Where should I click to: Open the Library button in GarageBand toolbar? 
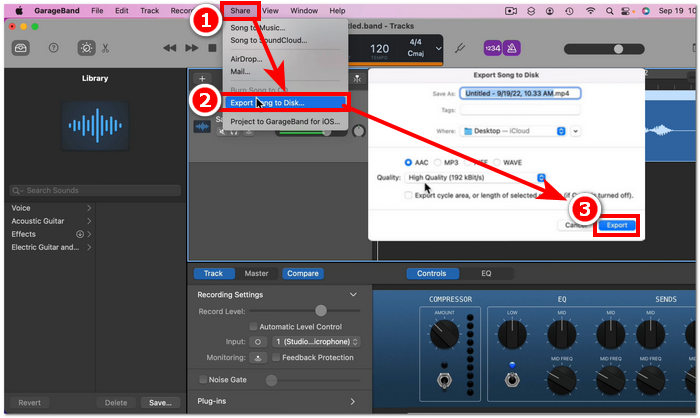pyautogui.click(x=21, y=48)
